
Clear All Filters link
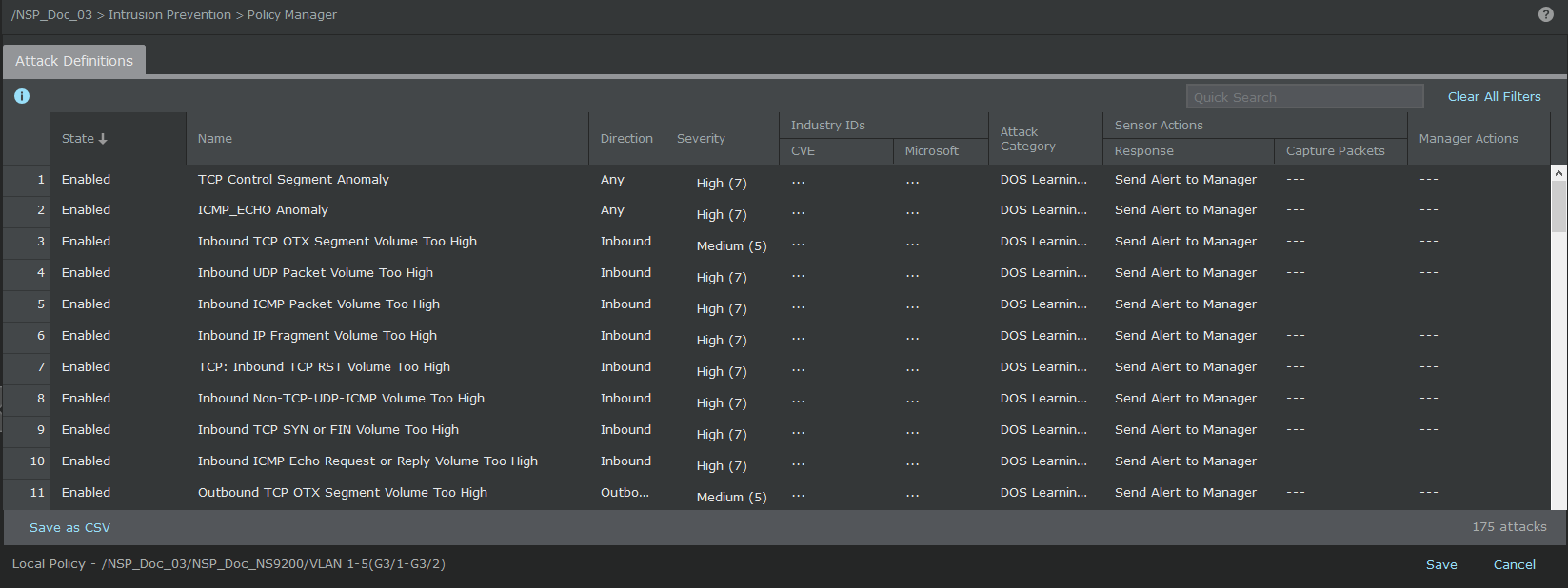tap(1494, 97)
